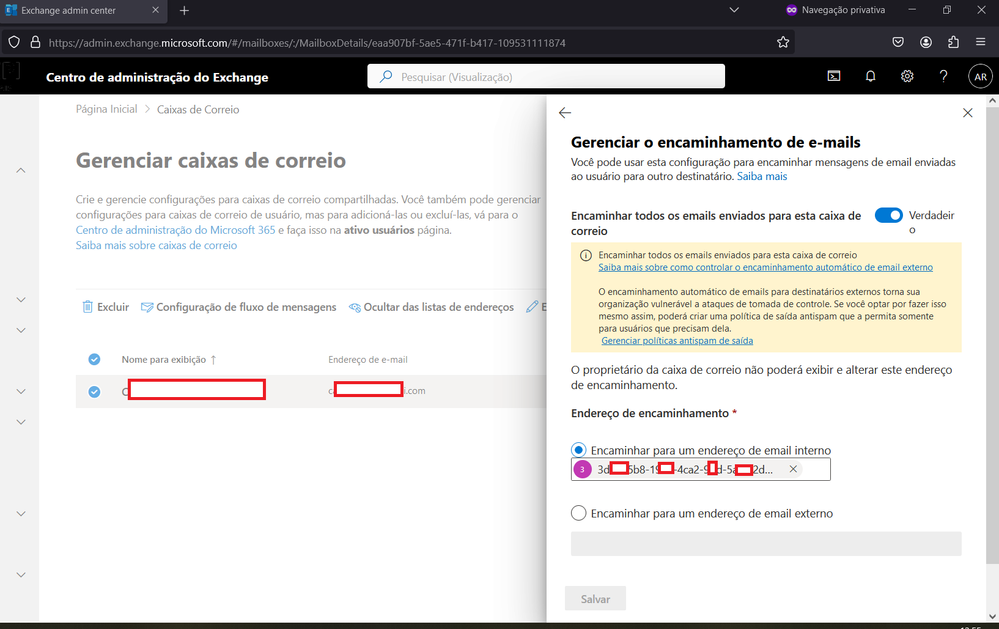
Task: Toggle the forward all emails switch
Action: tap(888, 215)
